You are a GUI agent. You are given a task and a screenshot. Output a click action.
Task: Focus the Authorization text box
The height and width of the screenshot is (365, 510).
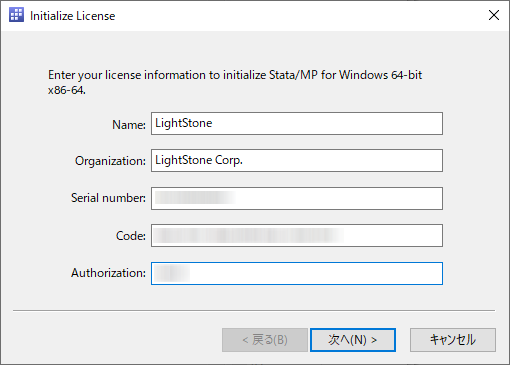pyautogui.click(x=297, y=273)
